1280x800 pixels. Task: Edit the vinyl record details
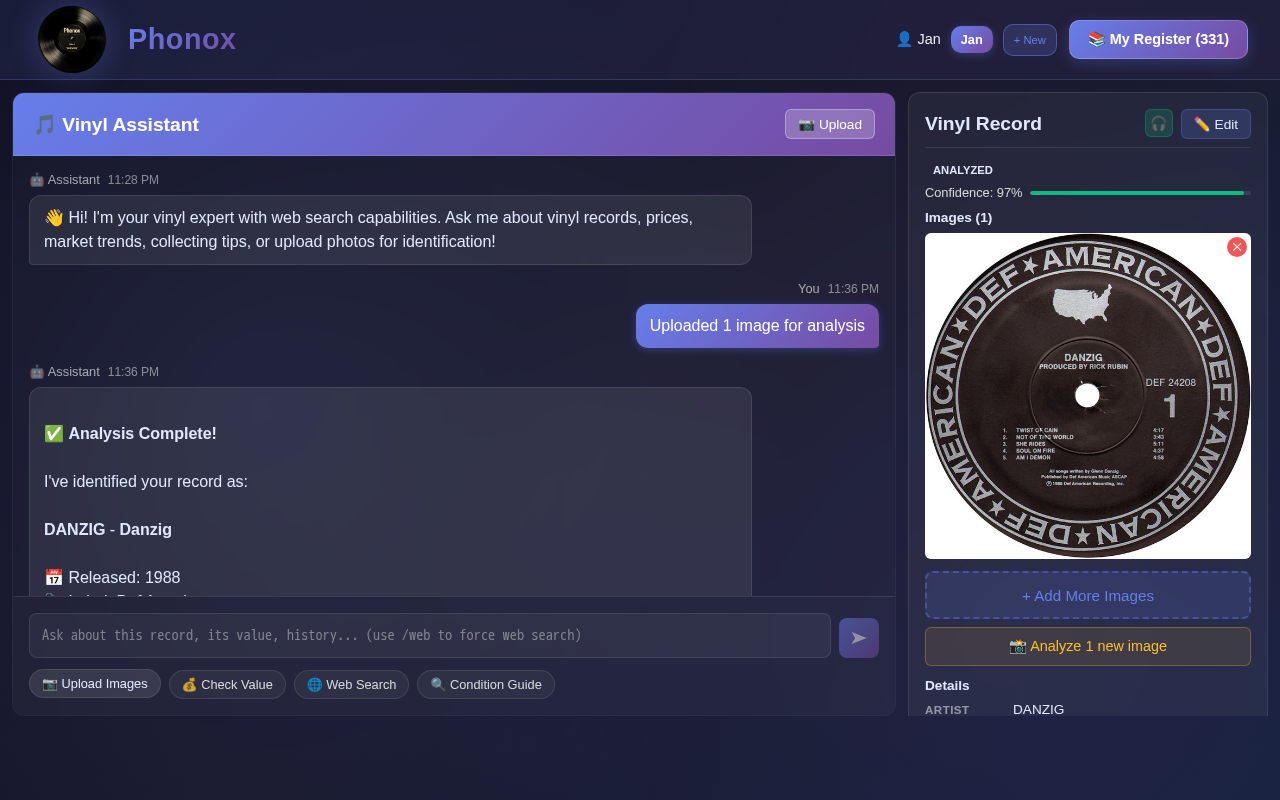1215,124
